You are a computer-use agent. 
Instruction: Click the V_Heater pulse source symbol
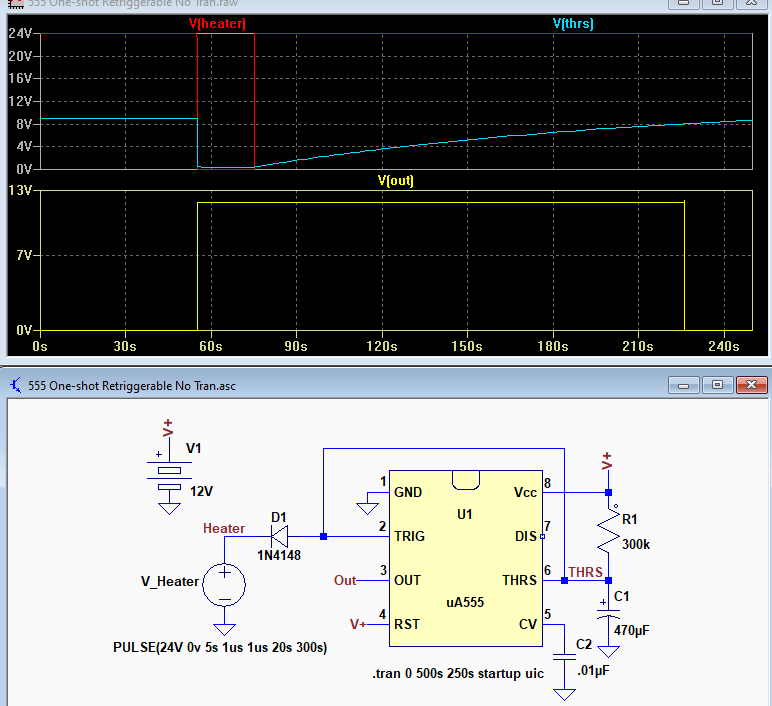point(225,585)
